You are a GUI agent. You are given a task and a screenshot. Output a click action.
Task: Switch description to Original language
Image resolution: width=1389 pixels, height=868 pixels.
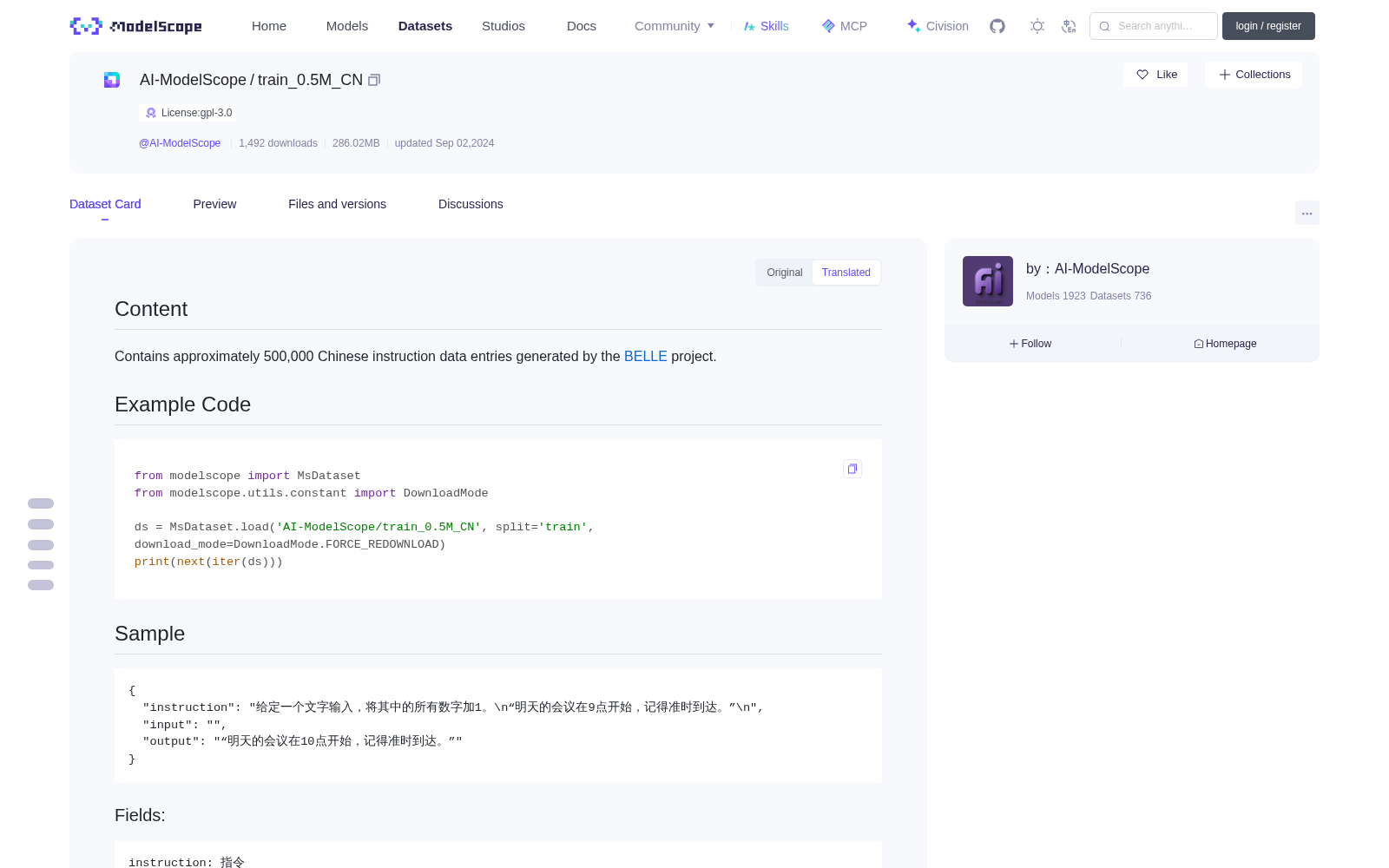pos(785,273)
